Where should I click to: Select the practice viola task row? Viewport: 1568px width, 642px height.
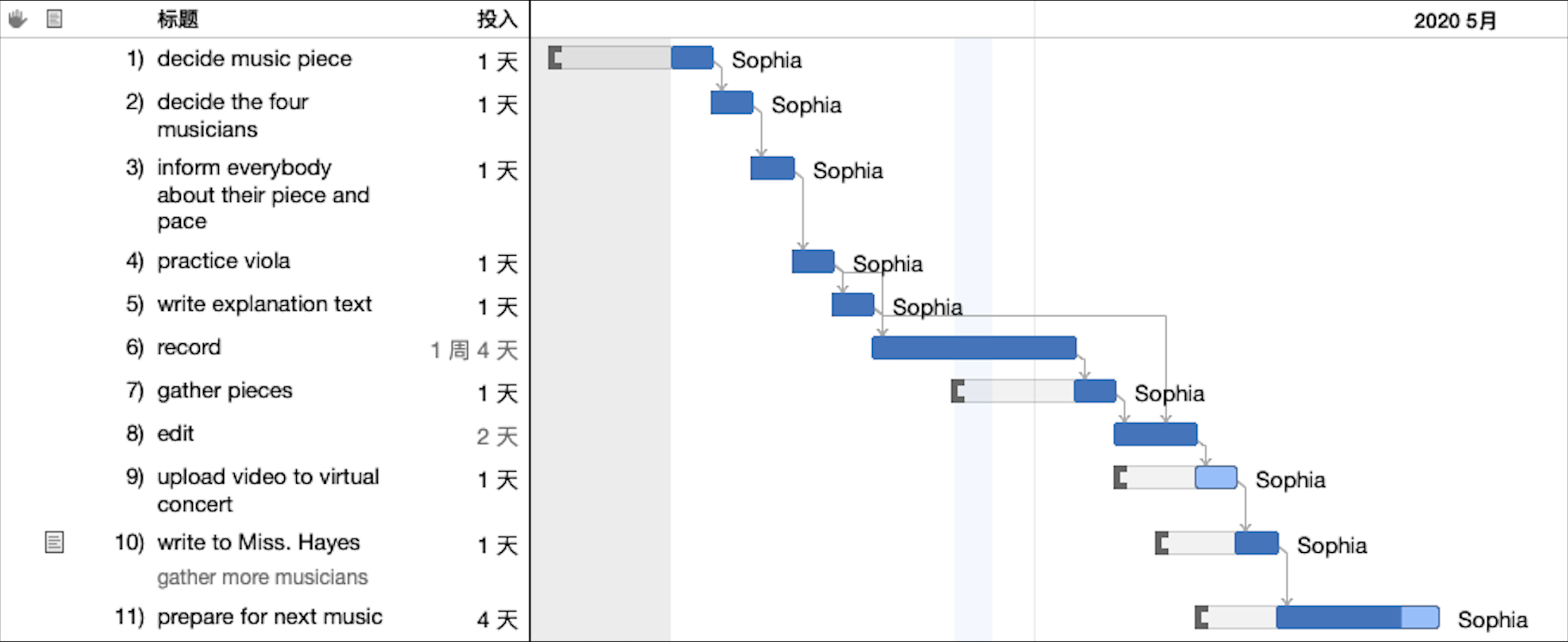click(223, 261)
